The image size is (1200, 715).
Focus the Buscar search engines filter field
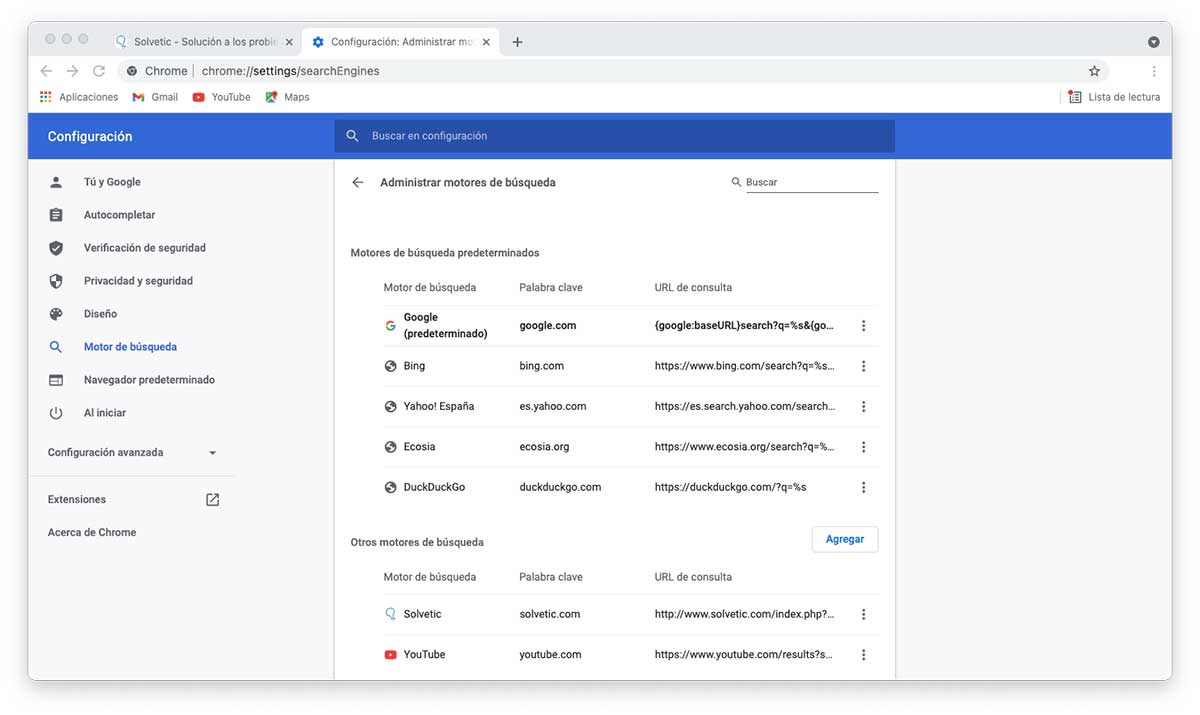click(x=811, y=183)
